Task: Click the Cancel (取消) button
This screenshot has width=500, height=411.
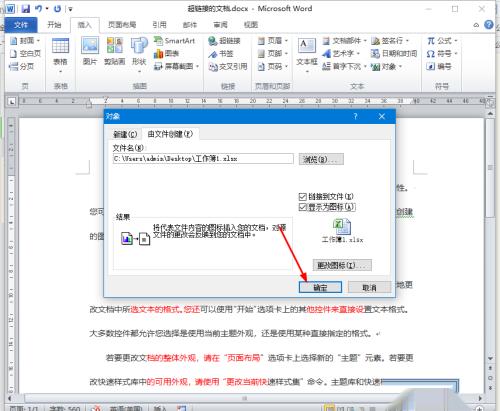Action: pos(369,287)
